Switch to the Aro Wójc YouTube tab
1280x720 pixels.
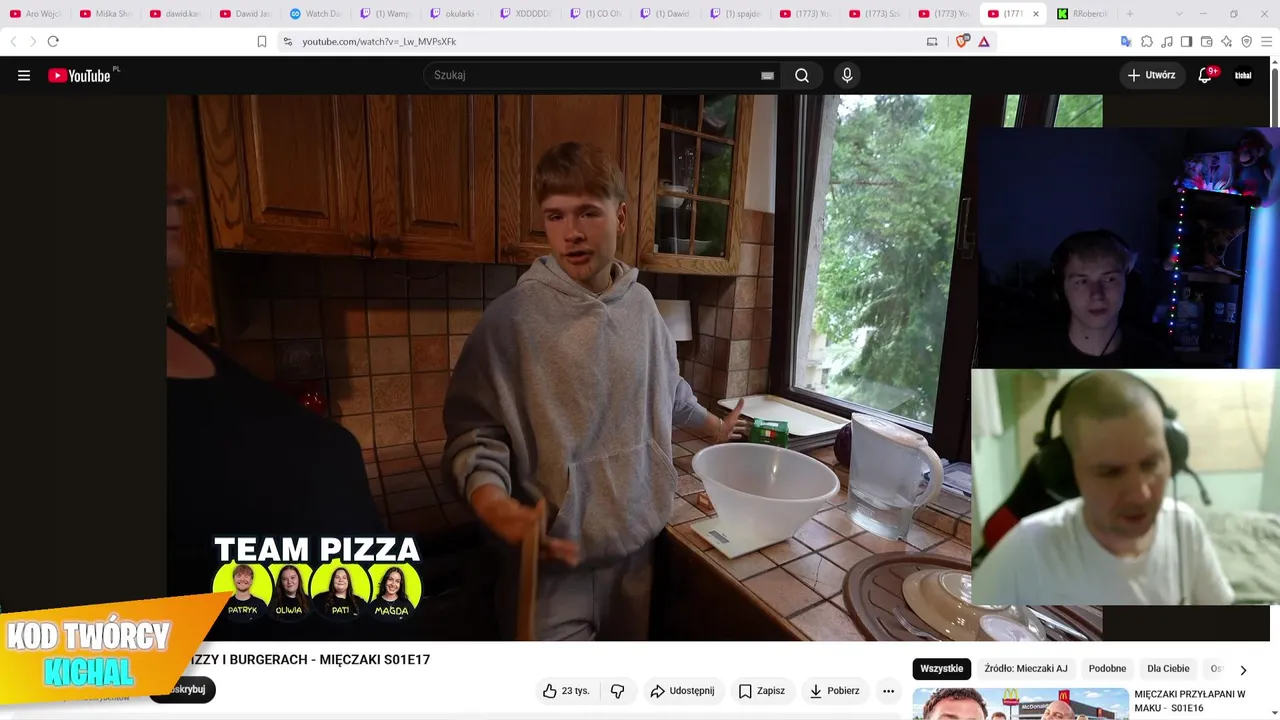(x=36, y=14)
